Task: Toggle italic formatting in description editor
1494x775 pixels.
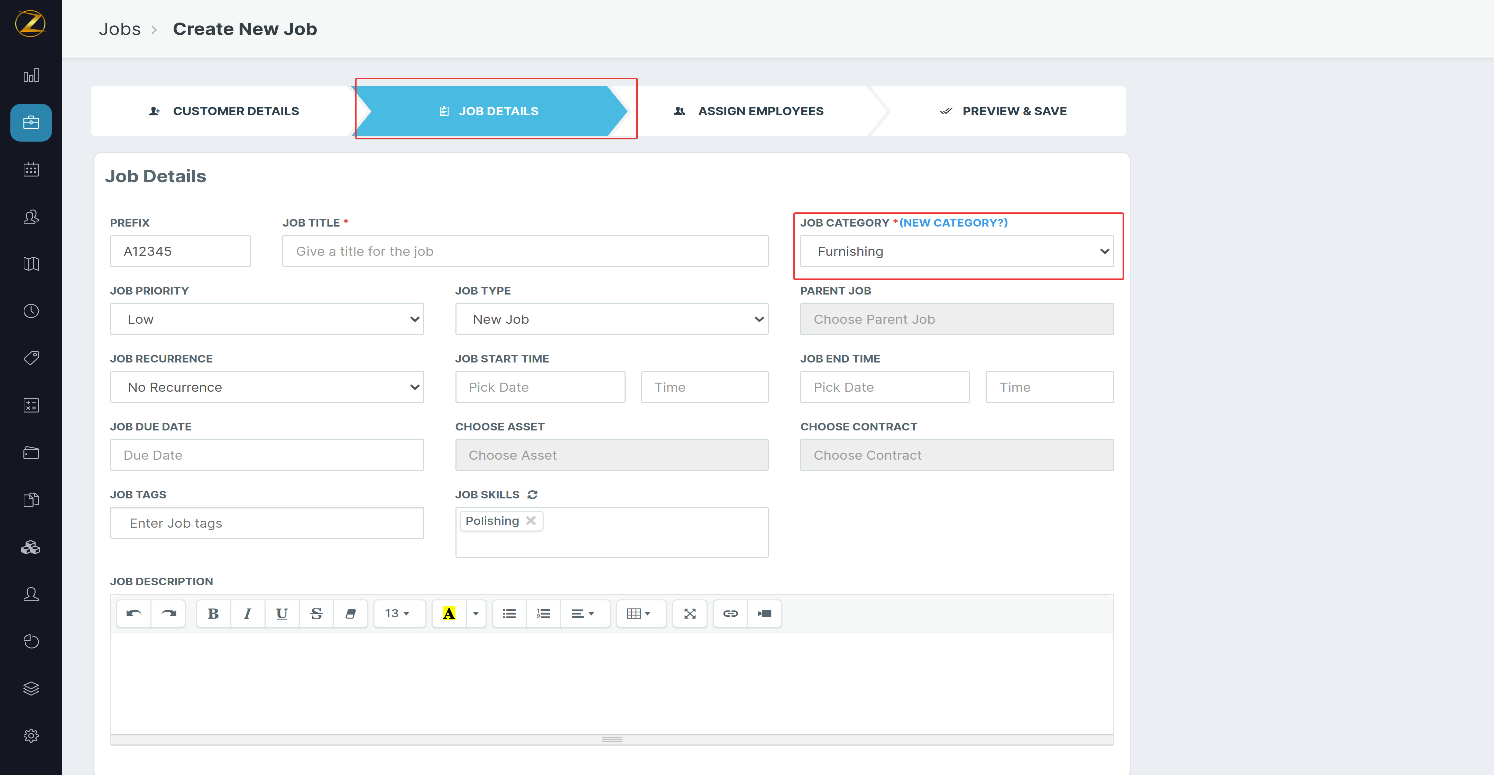Action: coord(248,614)
